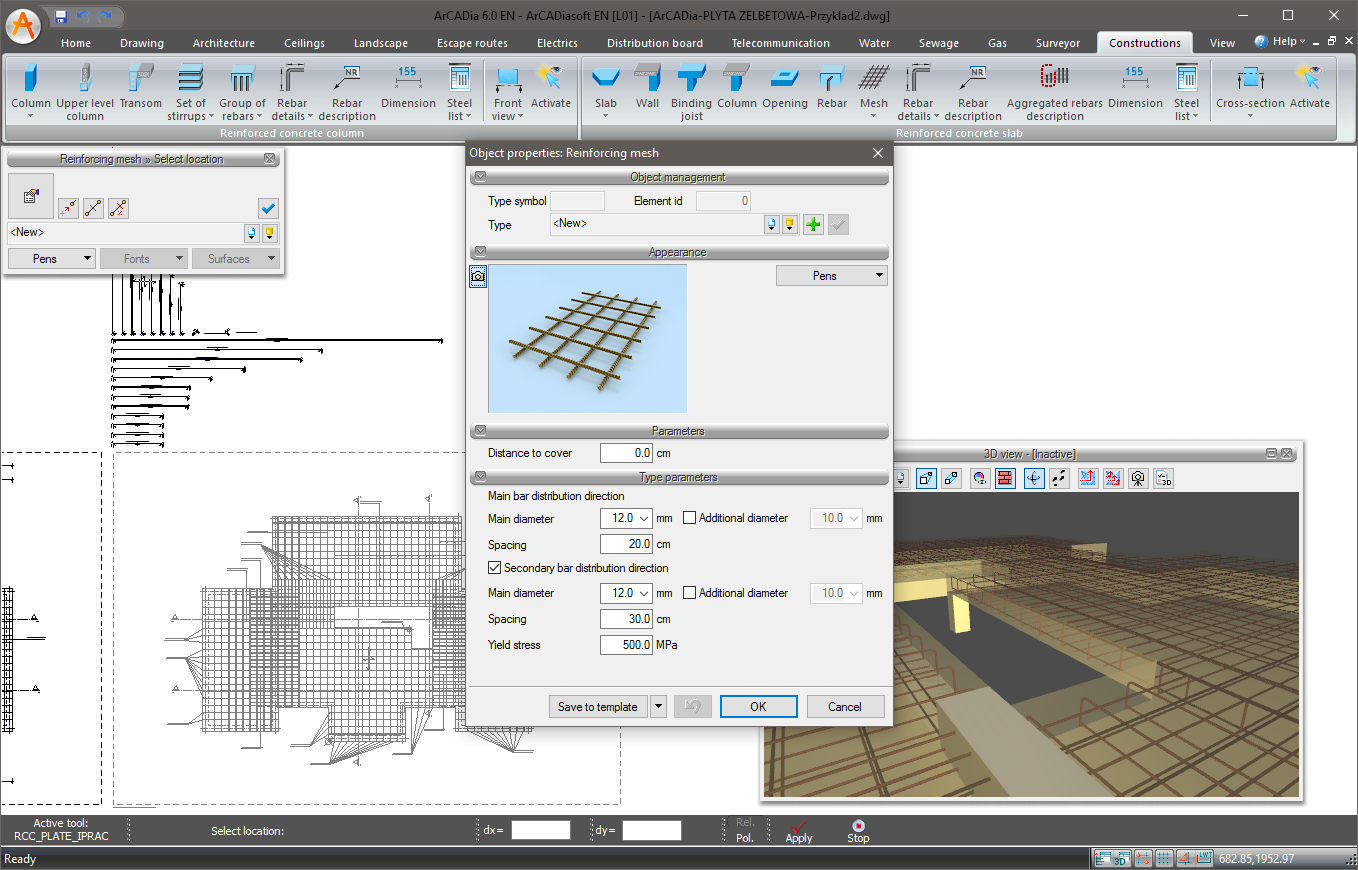Click the green plus add type icon

tap(813, 225)
